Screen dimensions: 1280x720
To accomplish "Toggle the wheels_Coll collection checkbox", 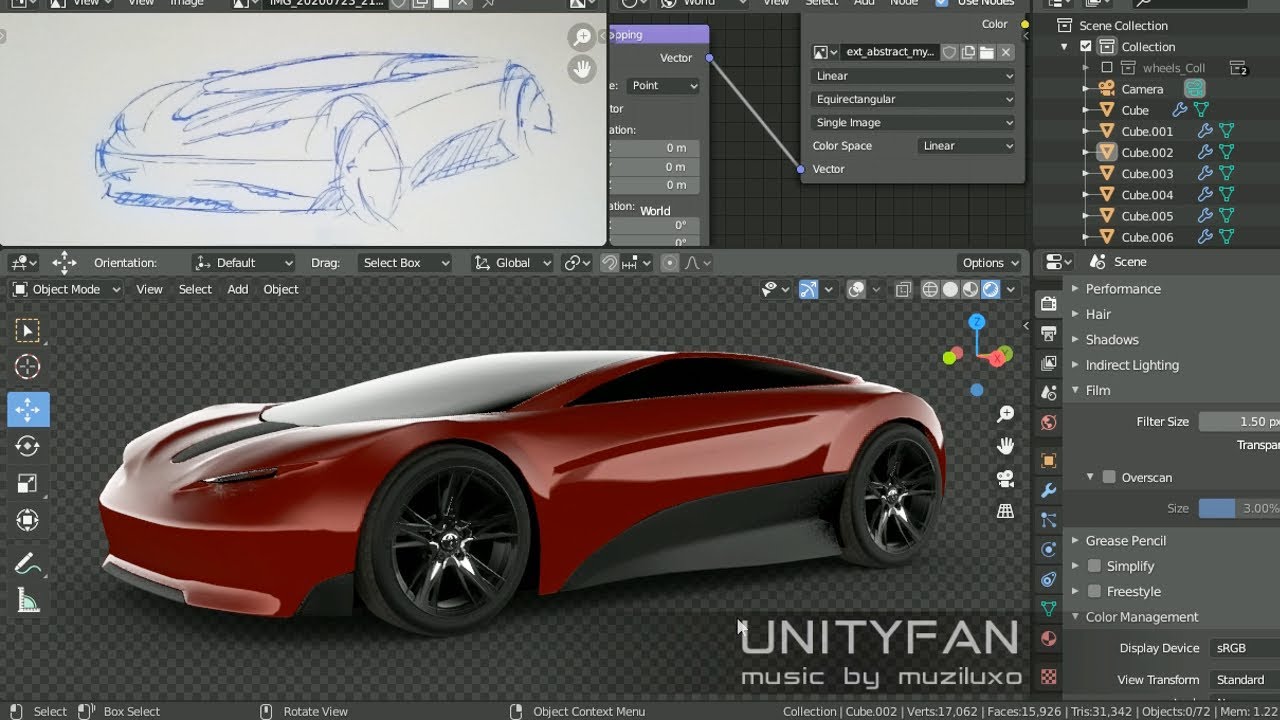I will [1107, 68].
